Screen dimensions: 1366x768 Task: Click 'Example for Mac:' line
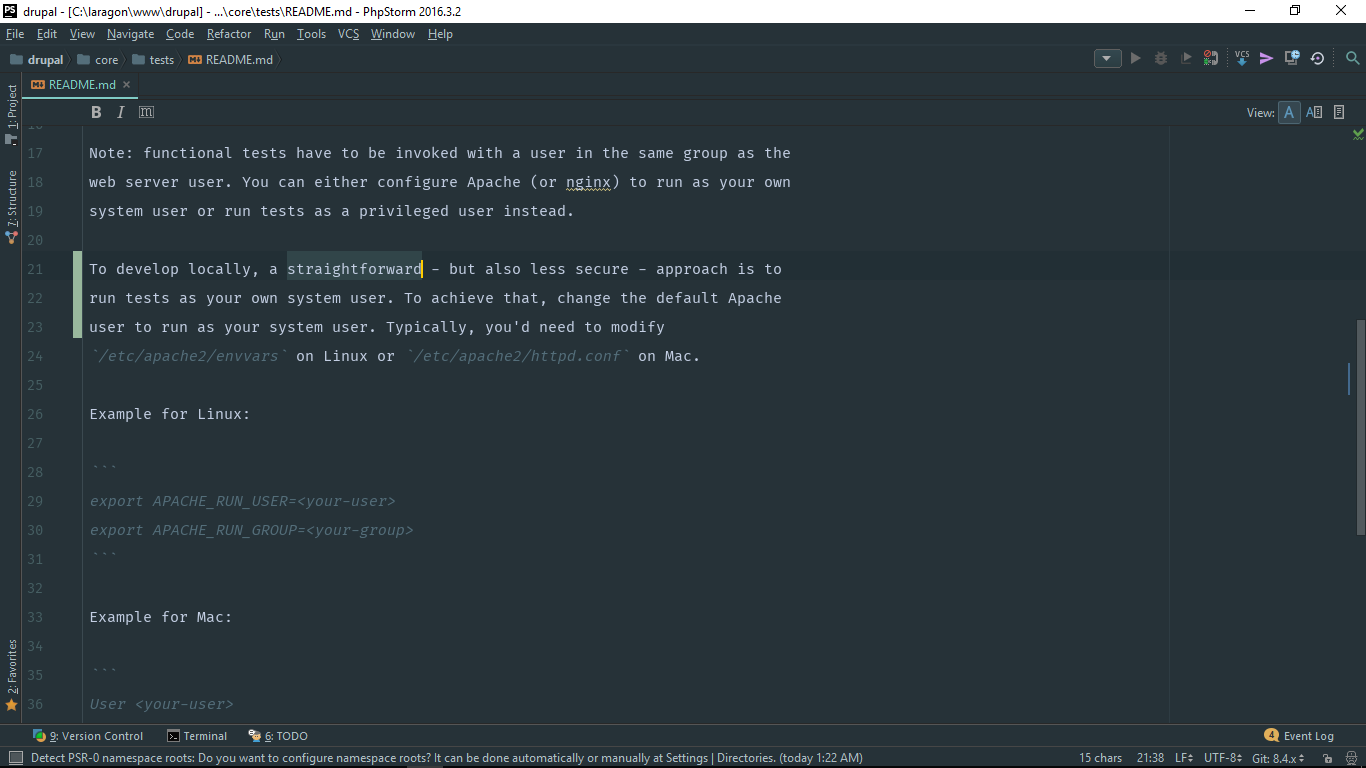161,617
